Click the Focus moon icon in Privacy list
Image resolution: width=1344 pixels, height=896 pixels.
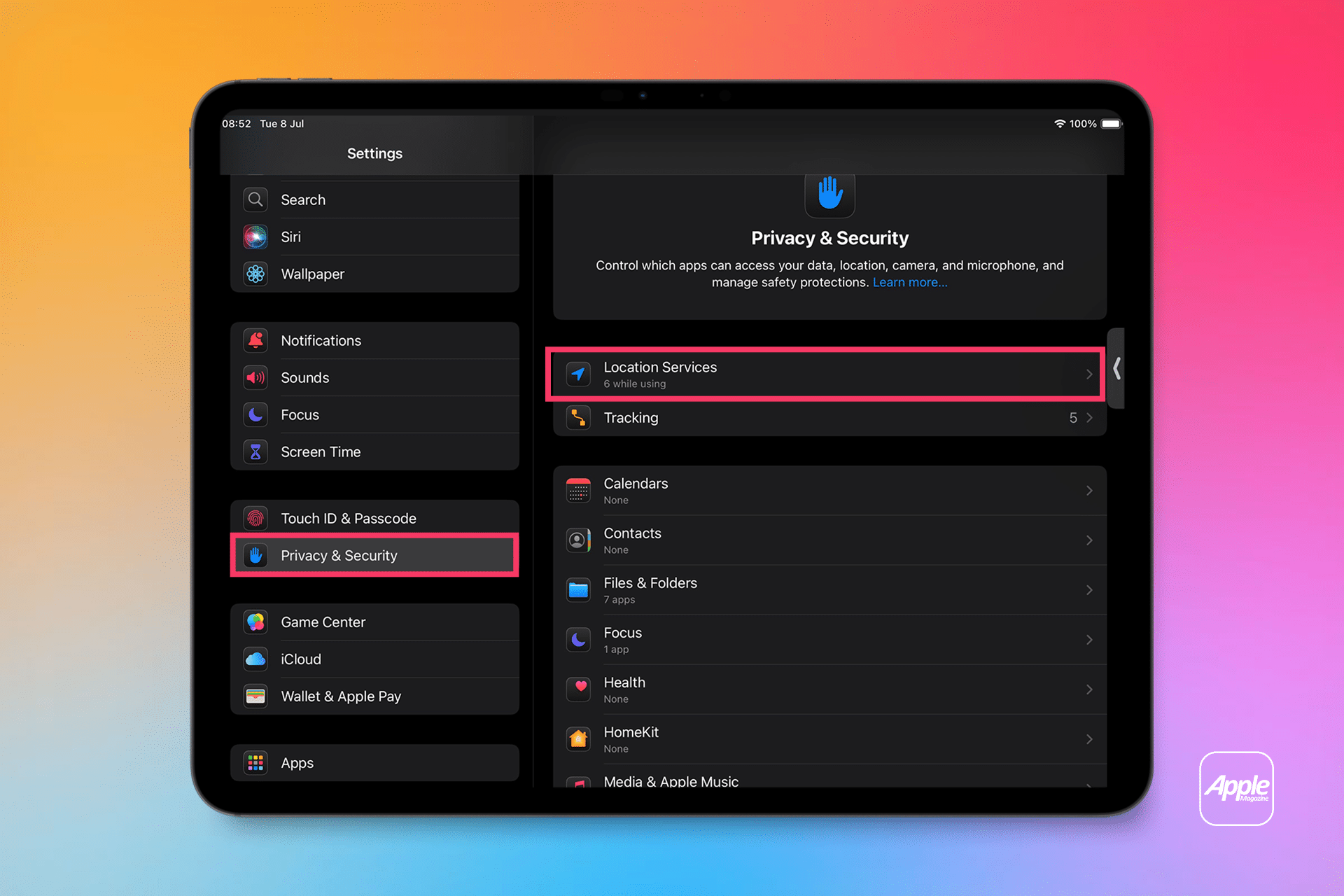pos(578,640)
